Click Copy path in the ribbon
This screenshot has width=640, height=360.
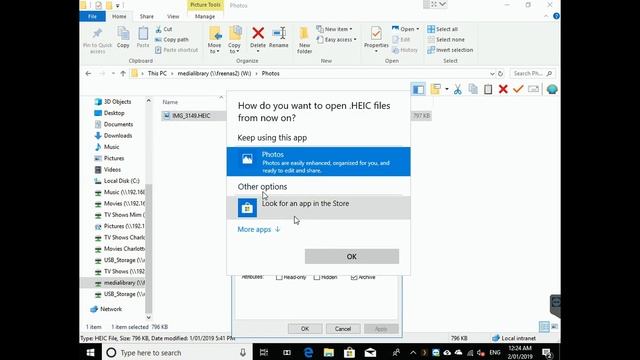pos(172,40)
